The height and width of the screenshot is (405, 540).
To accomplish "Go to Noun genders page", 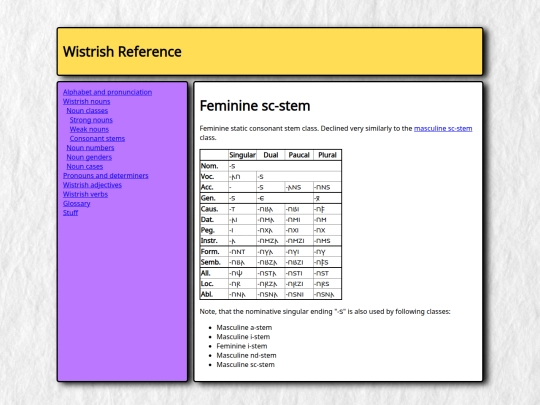I will point(89,157).
